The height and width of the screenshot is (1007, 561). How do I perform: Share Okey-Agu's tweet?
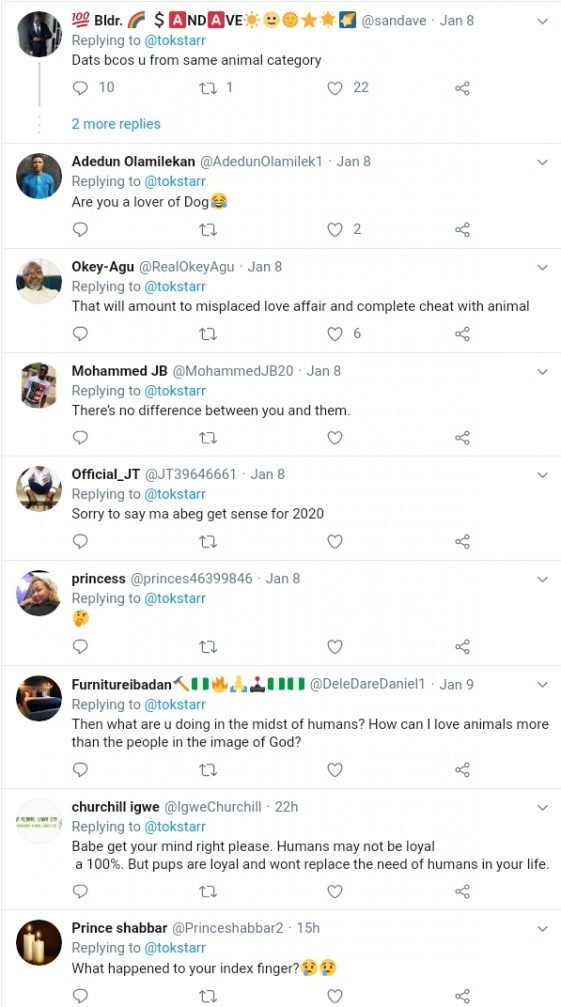[462, 333]
